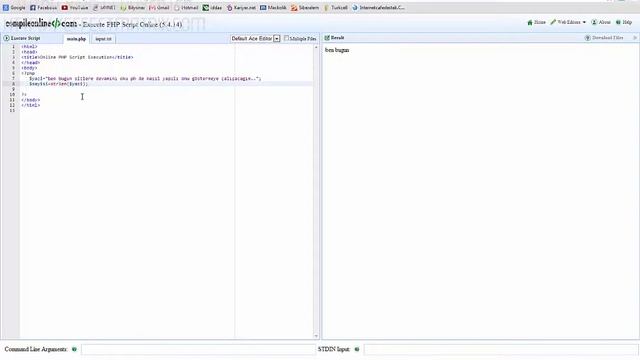Open the Default Ace Editor dropdown
640x360 pixels.
coord(256,38)
